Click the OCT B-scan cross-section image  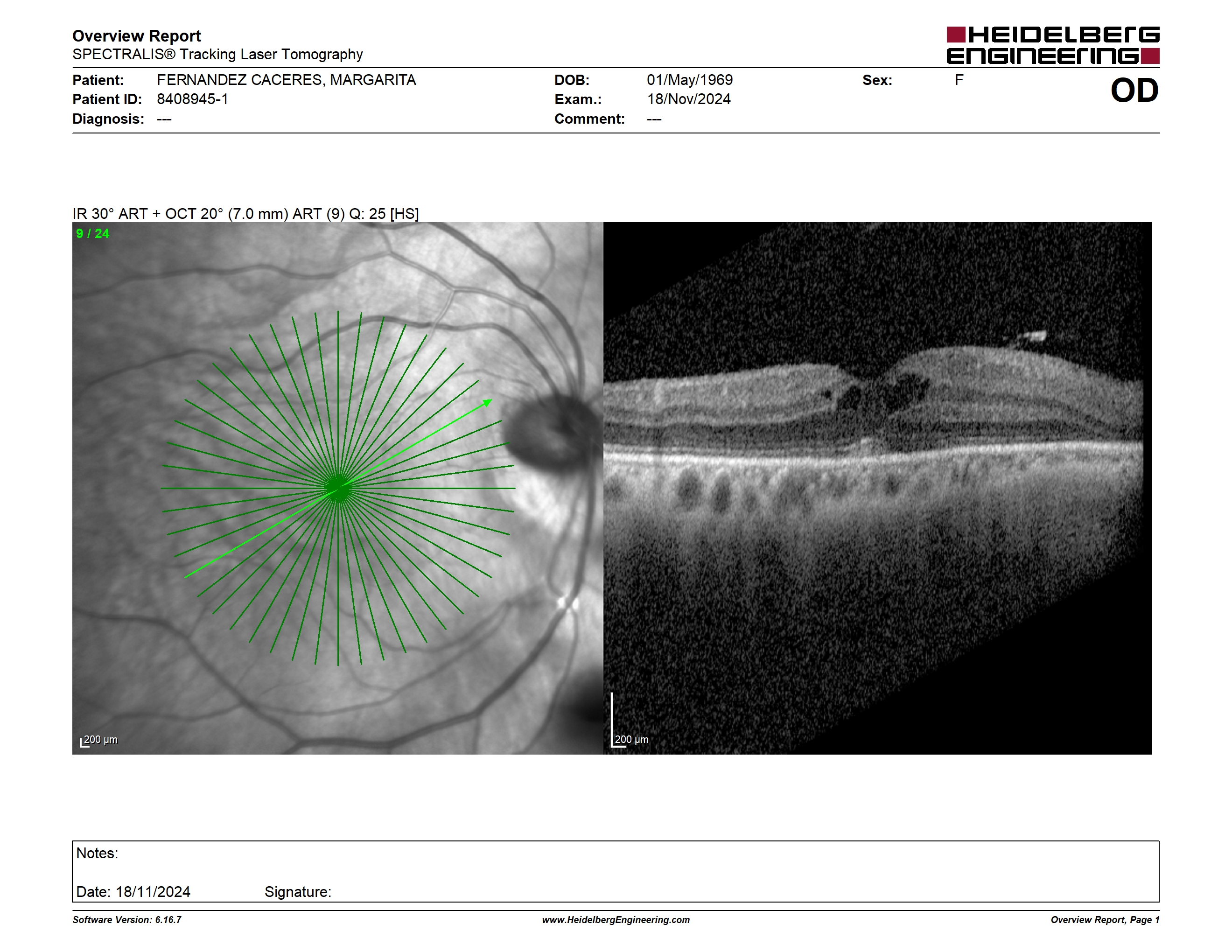(877, 488)
